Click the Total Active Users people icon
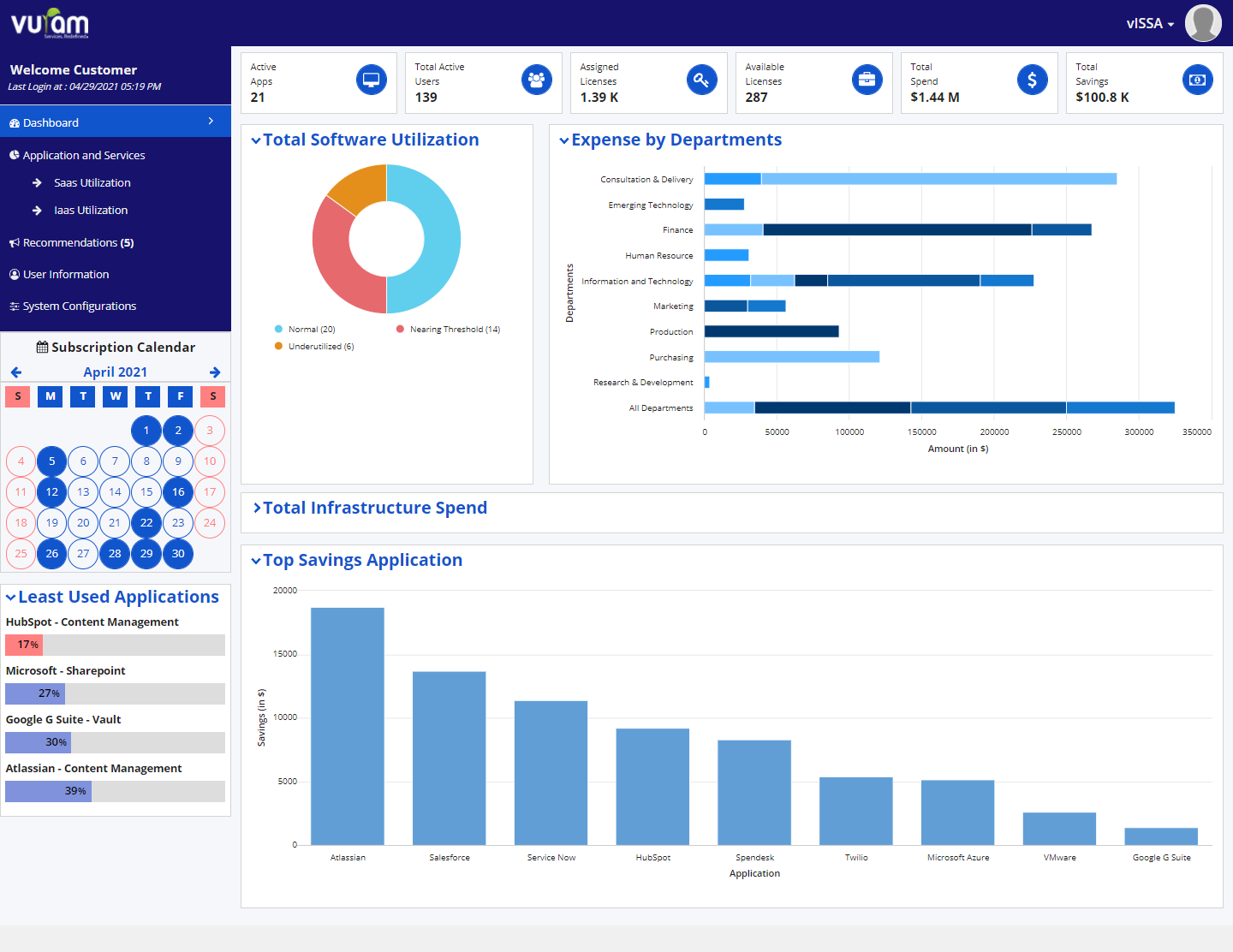Screen dimensions: 1233x952 pyautogui.click(x=536, y=80)
